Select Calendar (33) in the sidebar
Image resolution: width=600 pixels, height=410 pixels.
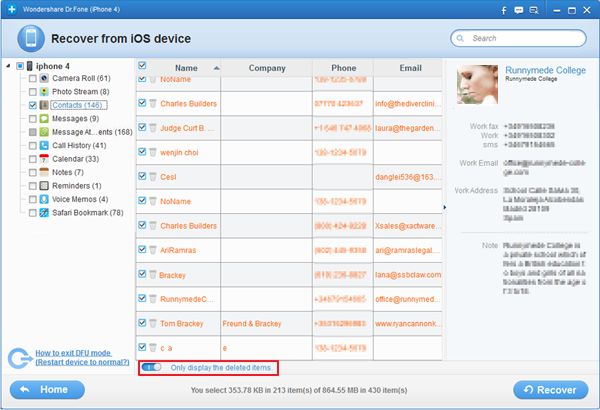75,159
